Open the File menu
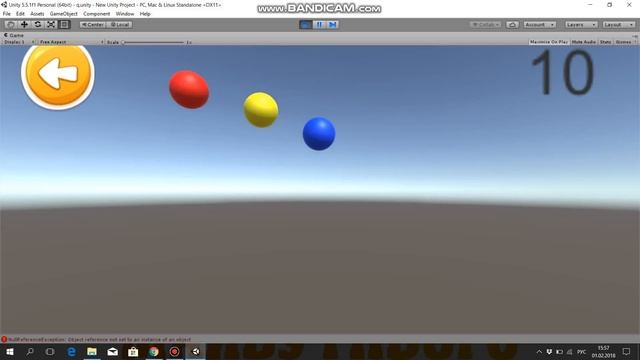Viewport: 640px width, 360px height. [x=7, y=14]
